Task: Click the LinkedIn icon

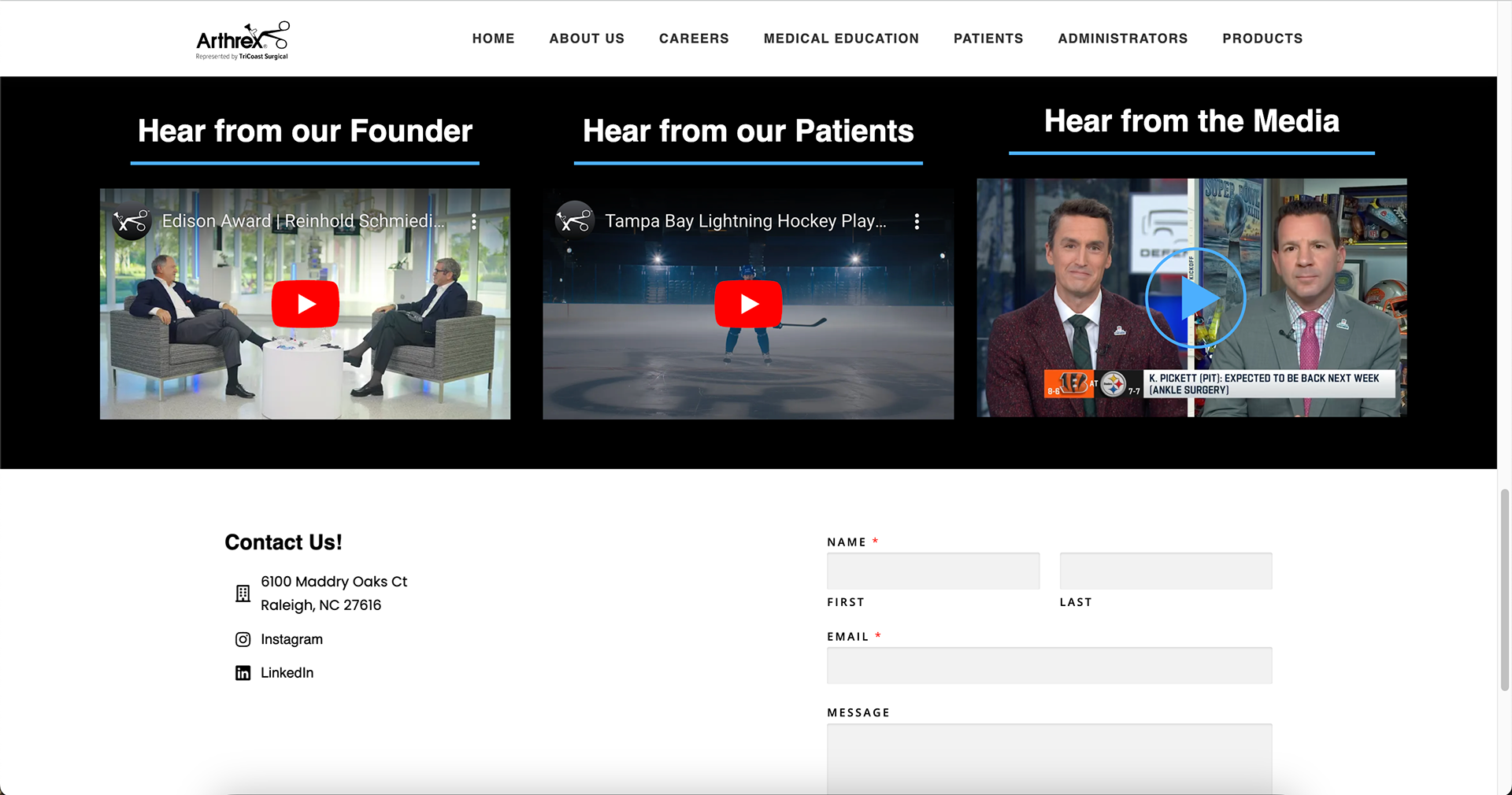Action: pos(243,673)
